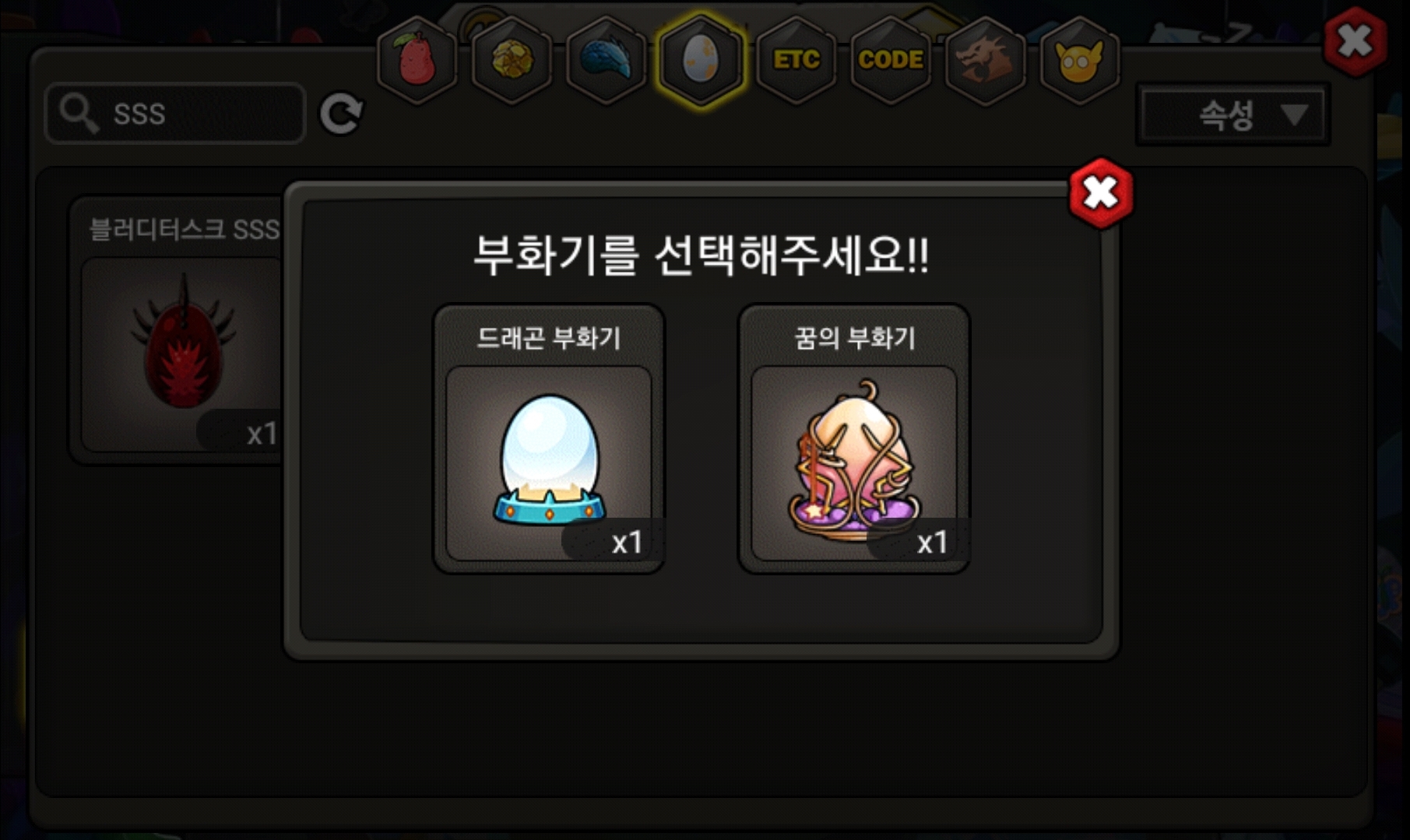Screen dimensions: 1410x840
Task: Open the blue dragon wing category
Action: [607, 60]
